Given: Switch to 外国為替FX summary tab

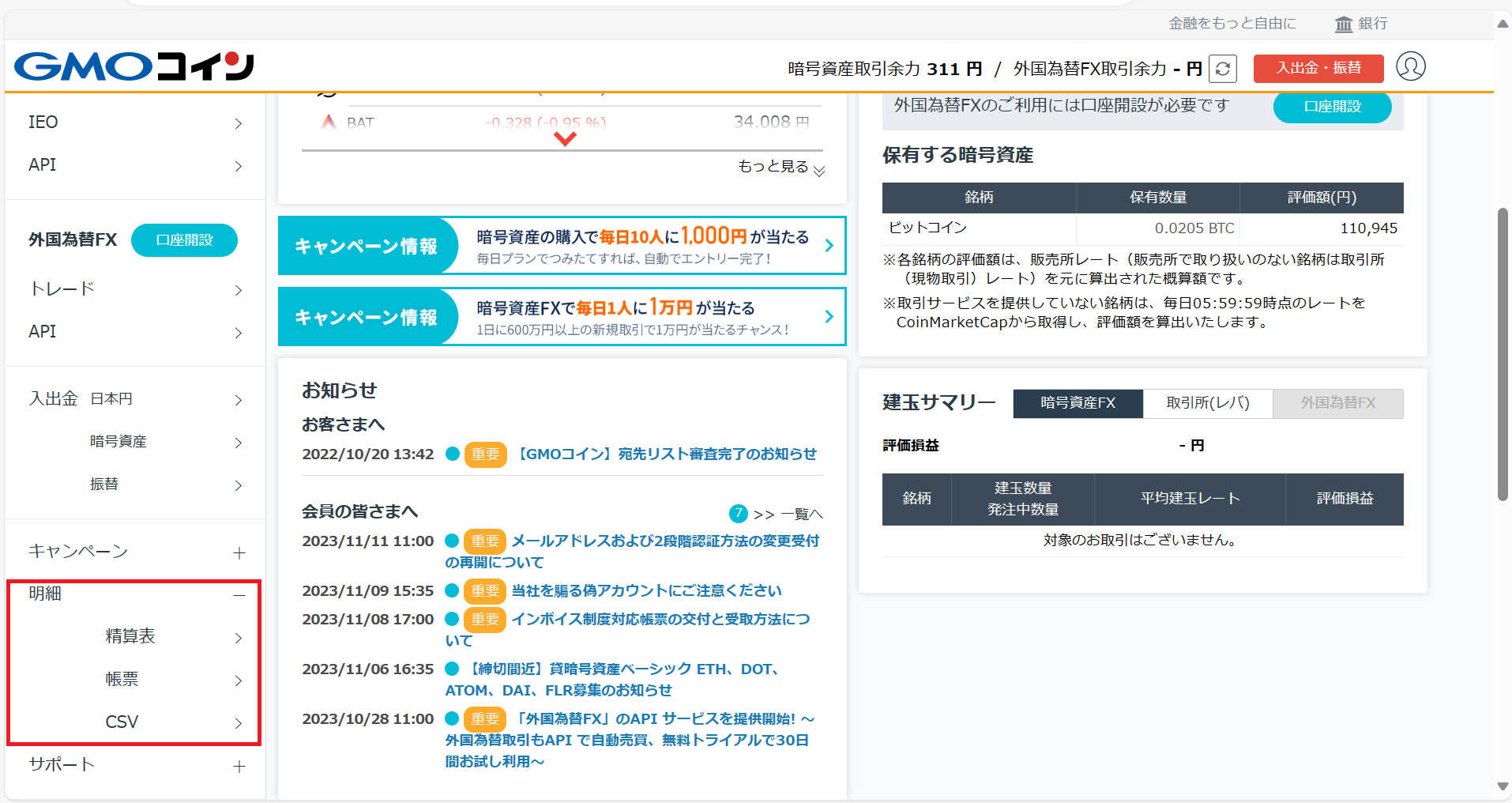Looking at the screenshot, I should click(x=1338, y=403).
